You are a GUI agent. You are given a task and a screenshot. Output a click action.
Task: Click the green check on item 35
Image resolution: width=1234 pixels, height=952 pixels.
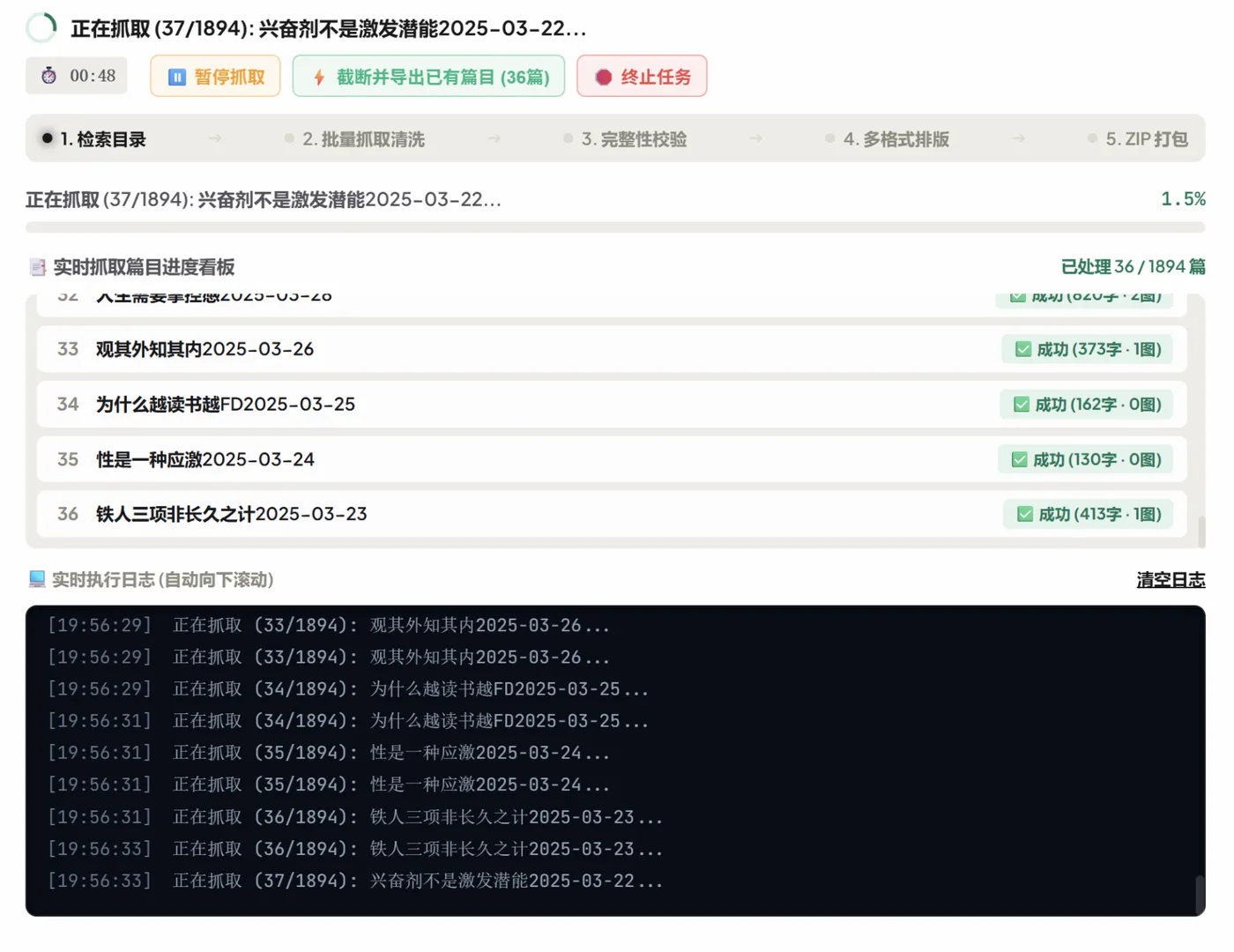[x=1020, y=459]
